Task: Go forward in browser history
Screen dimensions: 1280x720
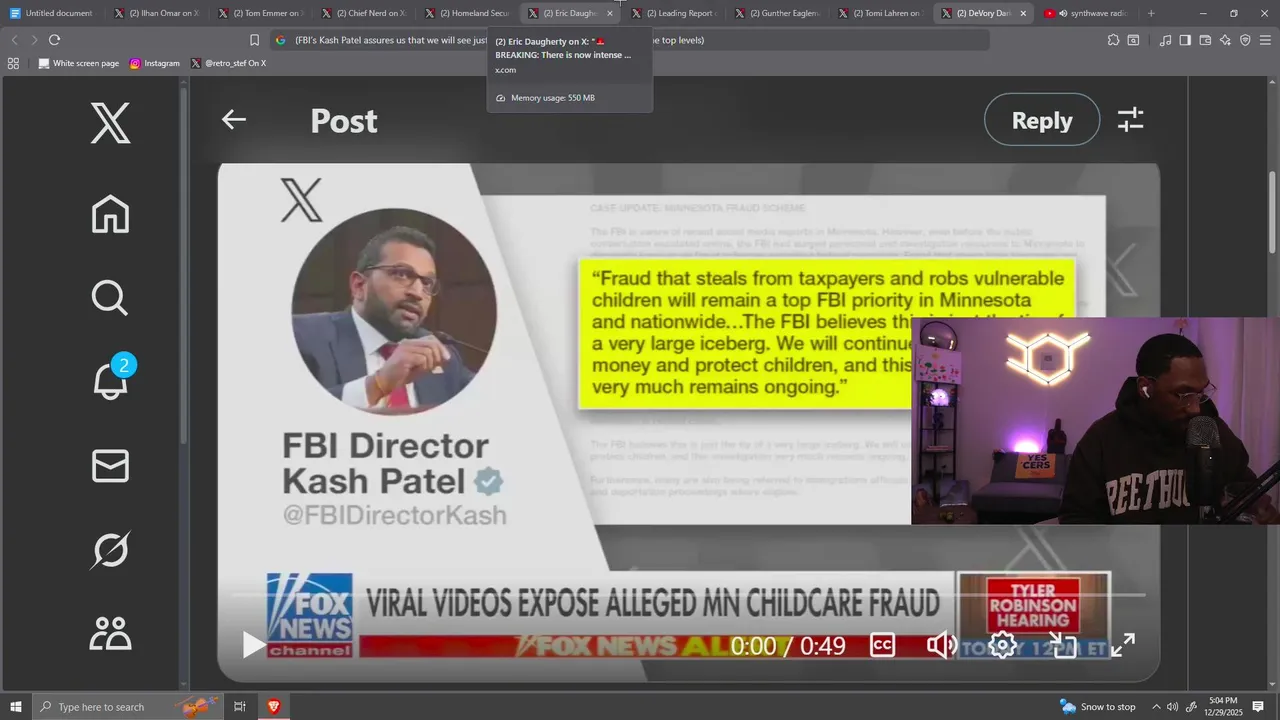Action: (x=33, y=40)
